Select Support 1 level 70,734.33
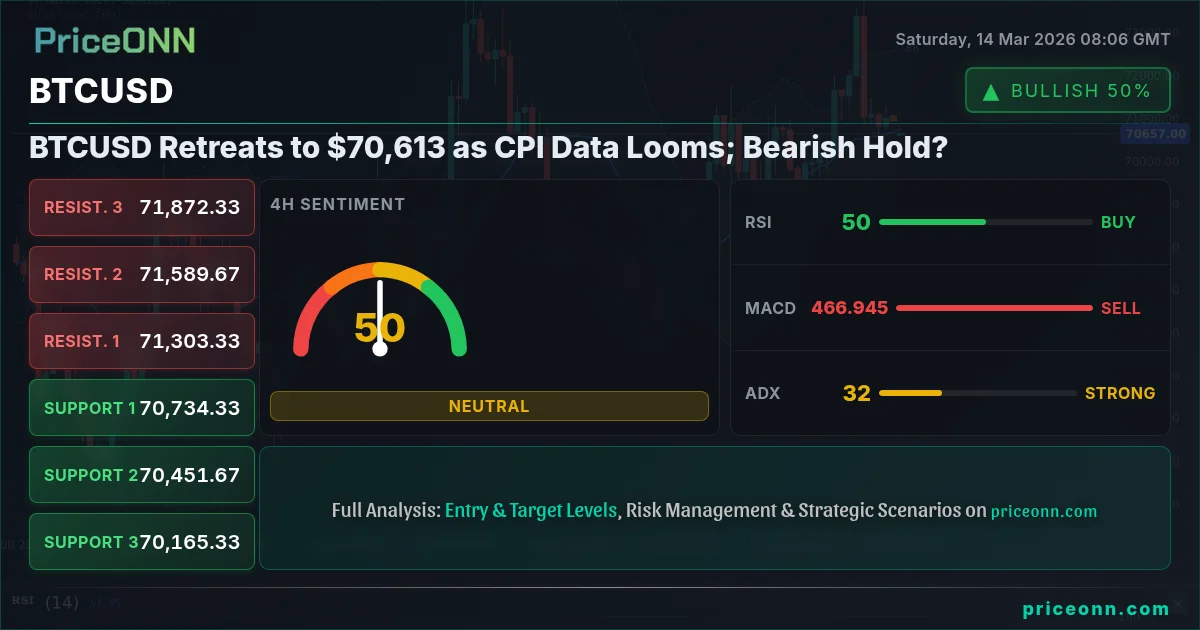The height and width of the screenshot is (630, 1200). (142, 408)
